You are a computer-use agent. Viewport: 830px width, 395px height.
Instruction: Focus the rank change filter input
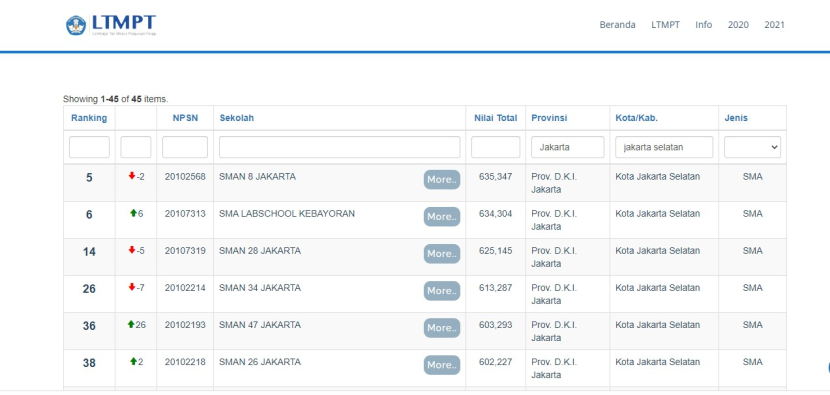[136, 147]
